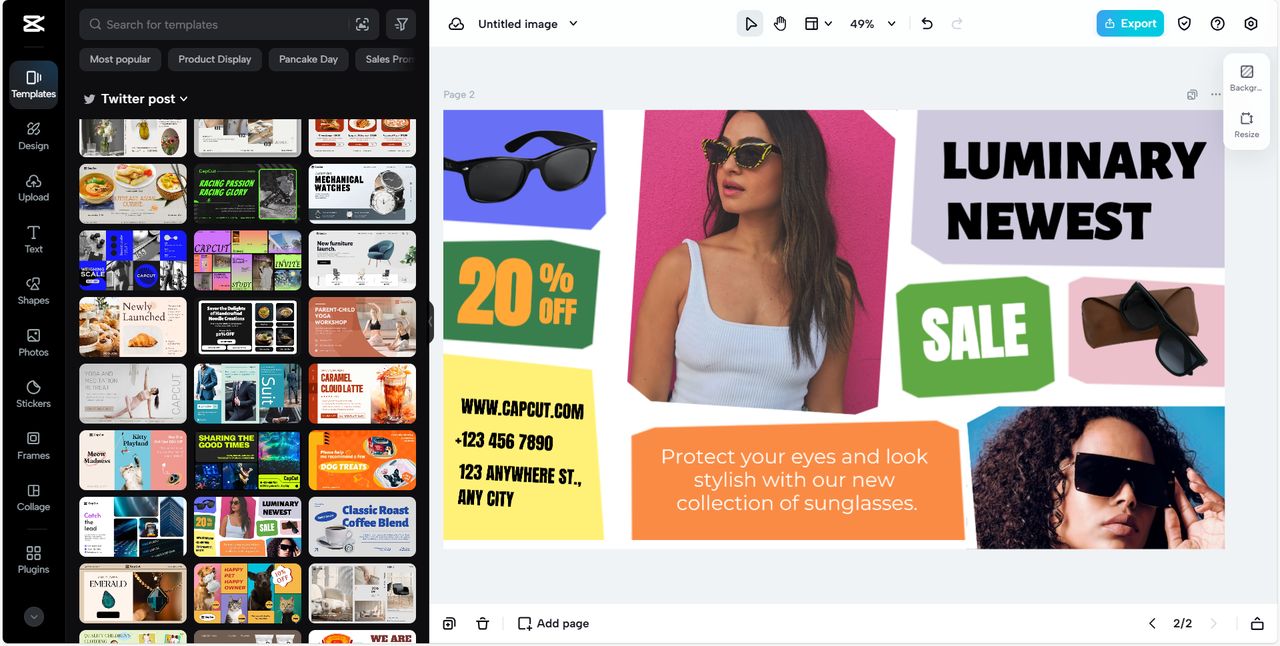Choose the New furniture launch template
Image resolution: width=1280 pixels, height=646 pixels.
[362, 260]
